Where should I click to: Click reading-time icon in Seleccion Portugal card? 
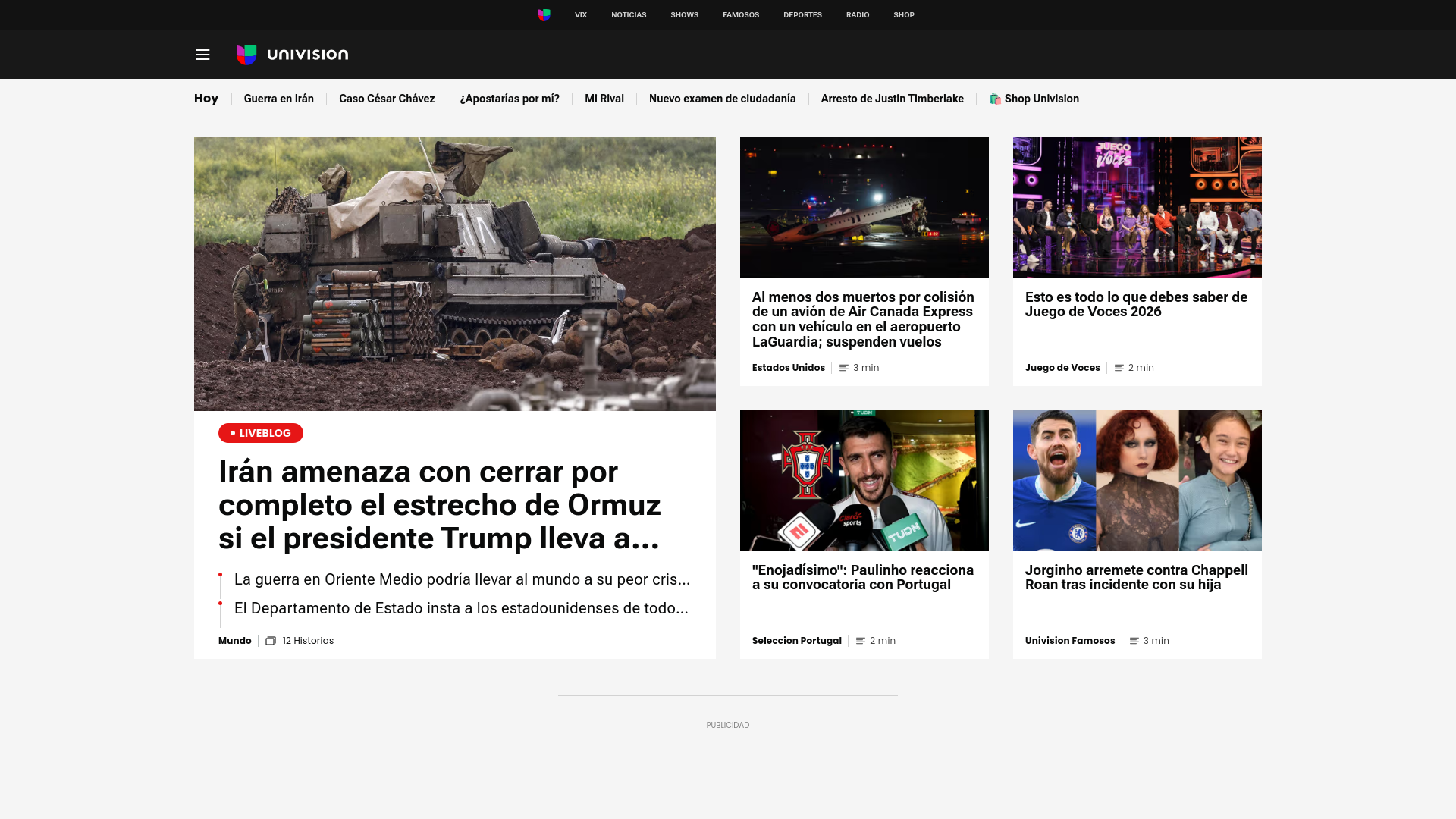click(x=861, y=641)
